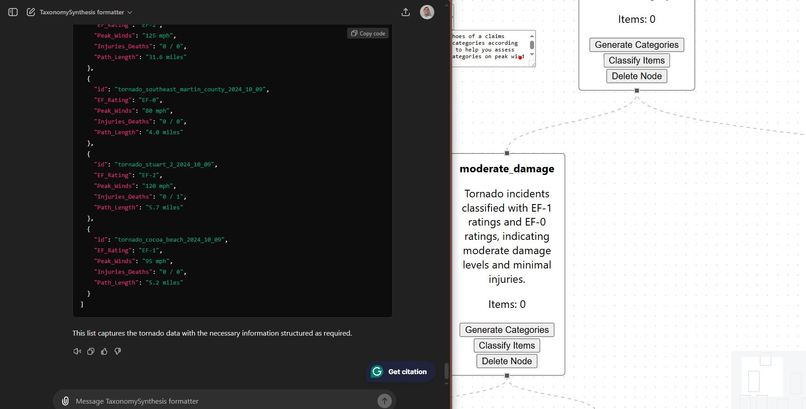Click the chat panel vertical scrollbar
This screenshot has height=409, width=806.
446,370
